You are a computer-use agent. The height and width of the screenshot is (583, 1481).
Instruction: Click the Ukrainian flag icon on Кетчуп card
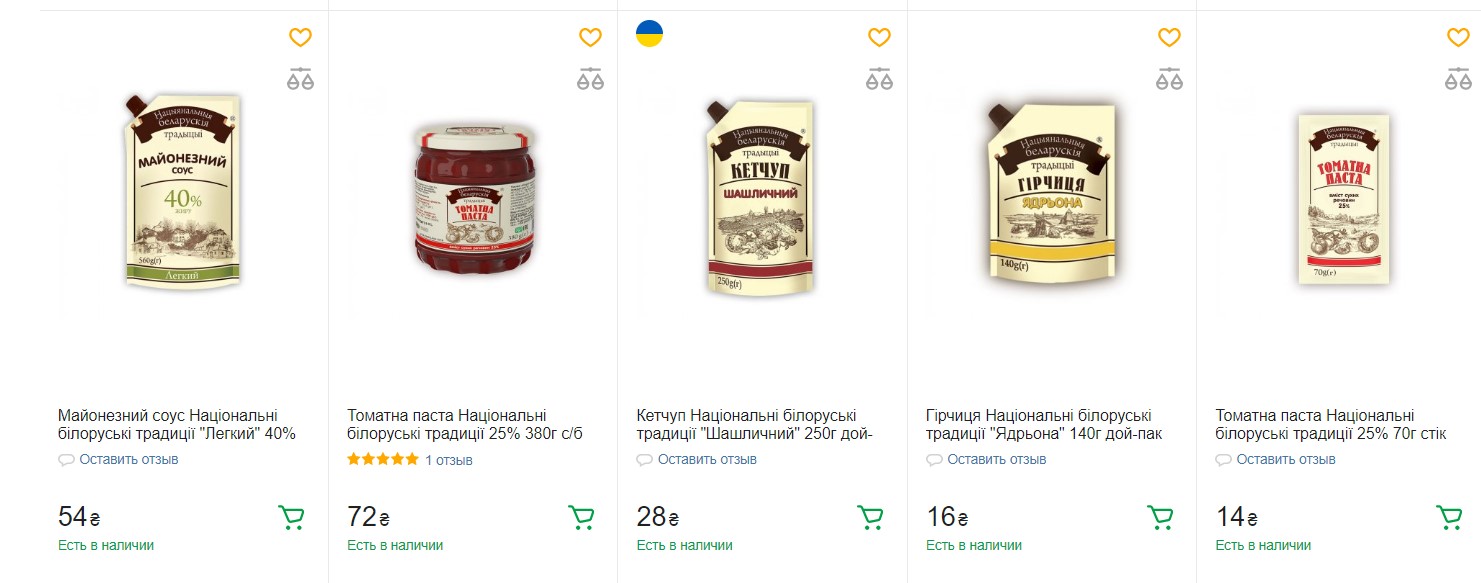pos(650,34)
